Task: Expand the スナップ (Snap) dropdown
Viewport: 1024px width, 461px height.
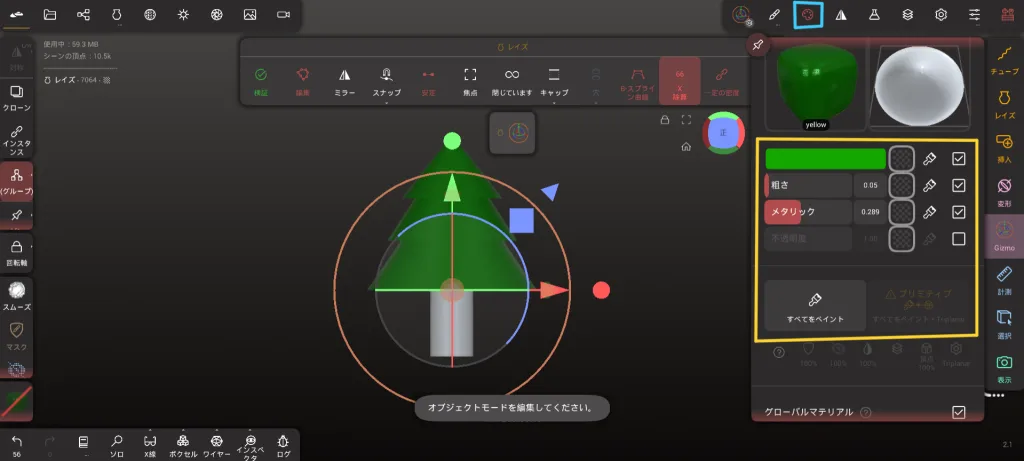Action: click(387, 80)
